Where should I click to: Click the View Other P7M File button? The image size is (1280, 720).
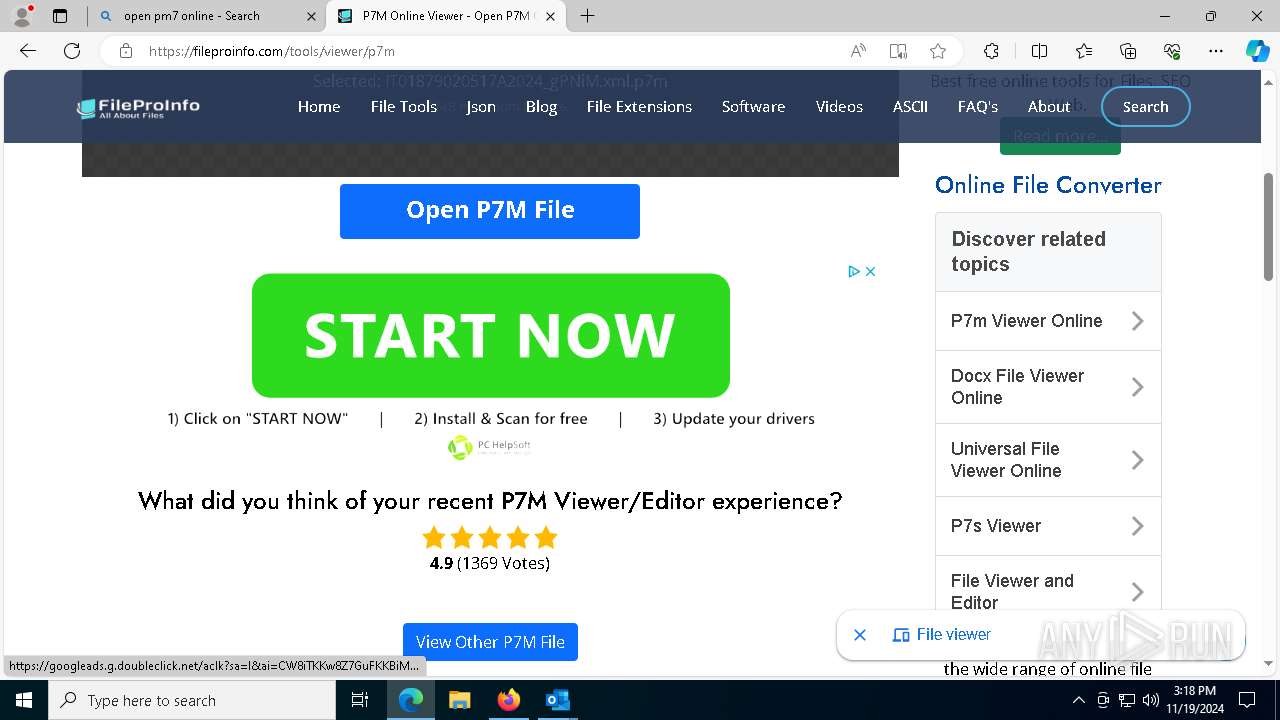tap(490, 642)
